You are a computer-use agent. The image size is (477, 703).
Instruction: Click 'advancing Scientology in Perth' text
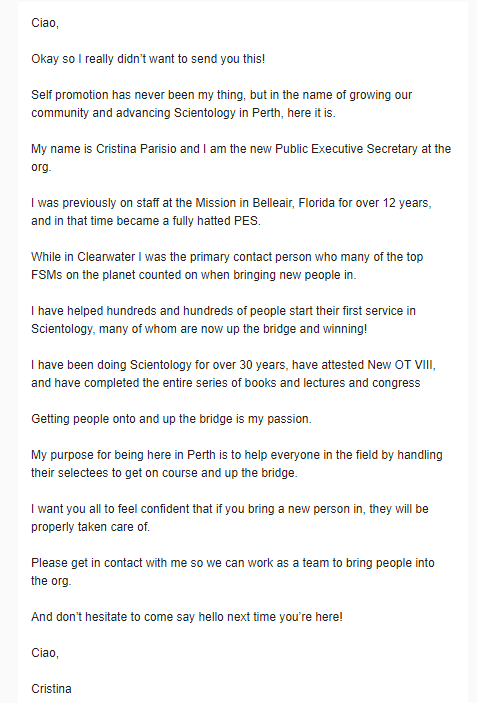(x=198, y=113)
